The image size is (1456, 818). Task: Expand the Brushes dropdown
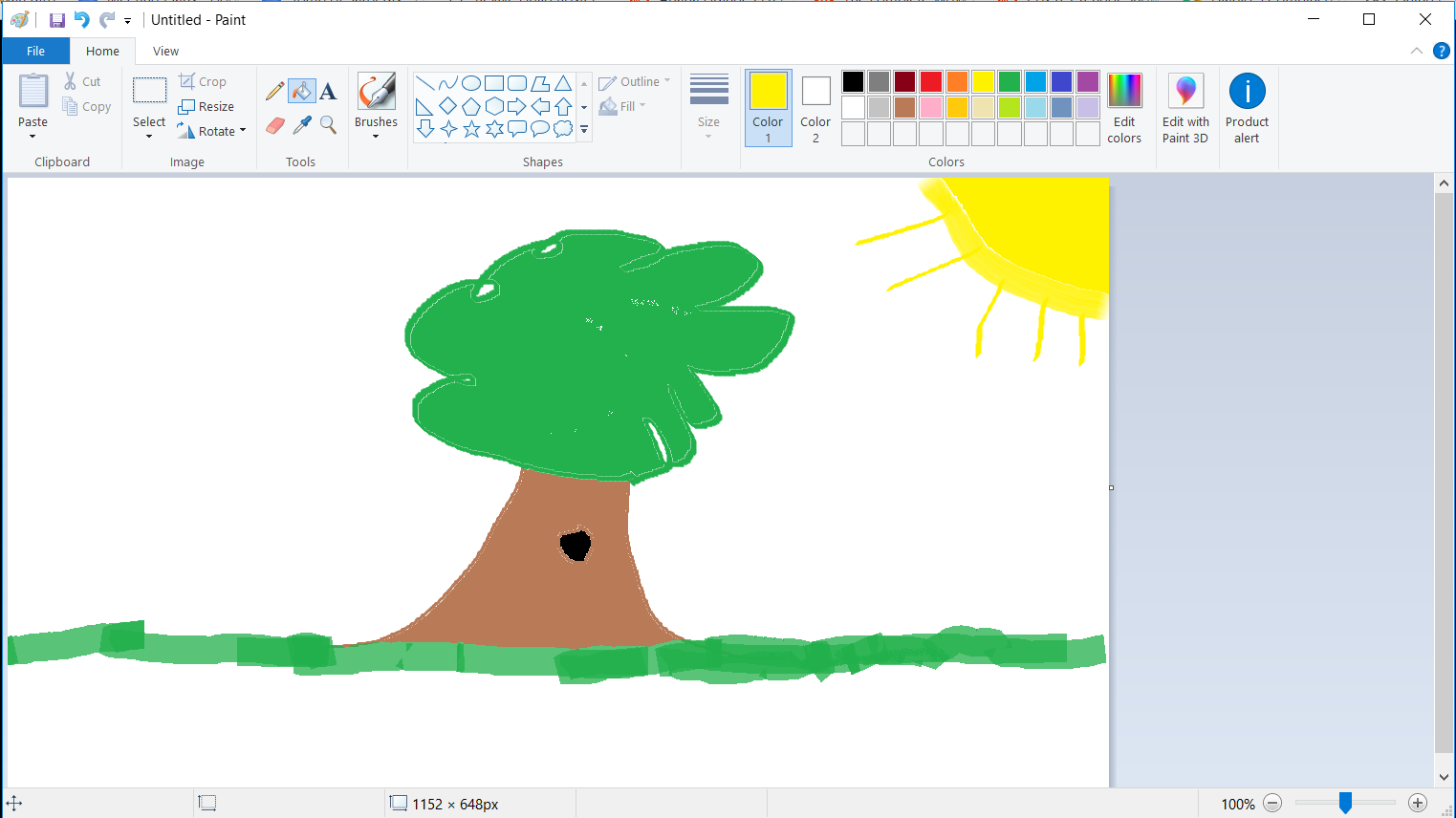[x=376, y=136]
